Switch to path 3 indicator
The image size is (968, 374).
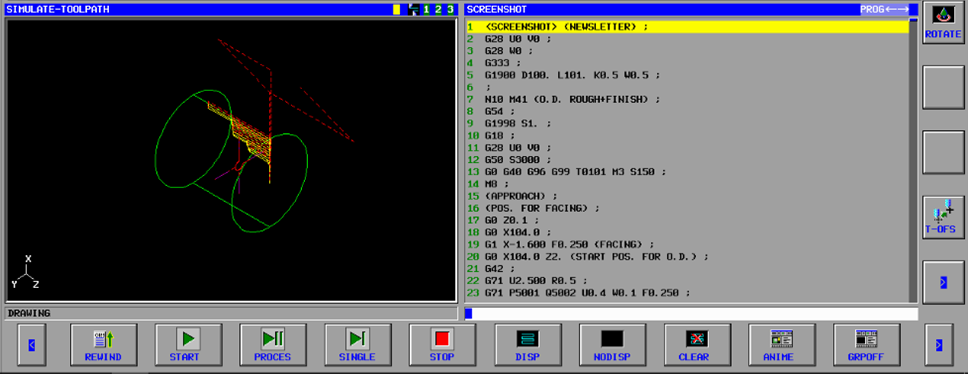pyautogui.click(x=451, y=9)
